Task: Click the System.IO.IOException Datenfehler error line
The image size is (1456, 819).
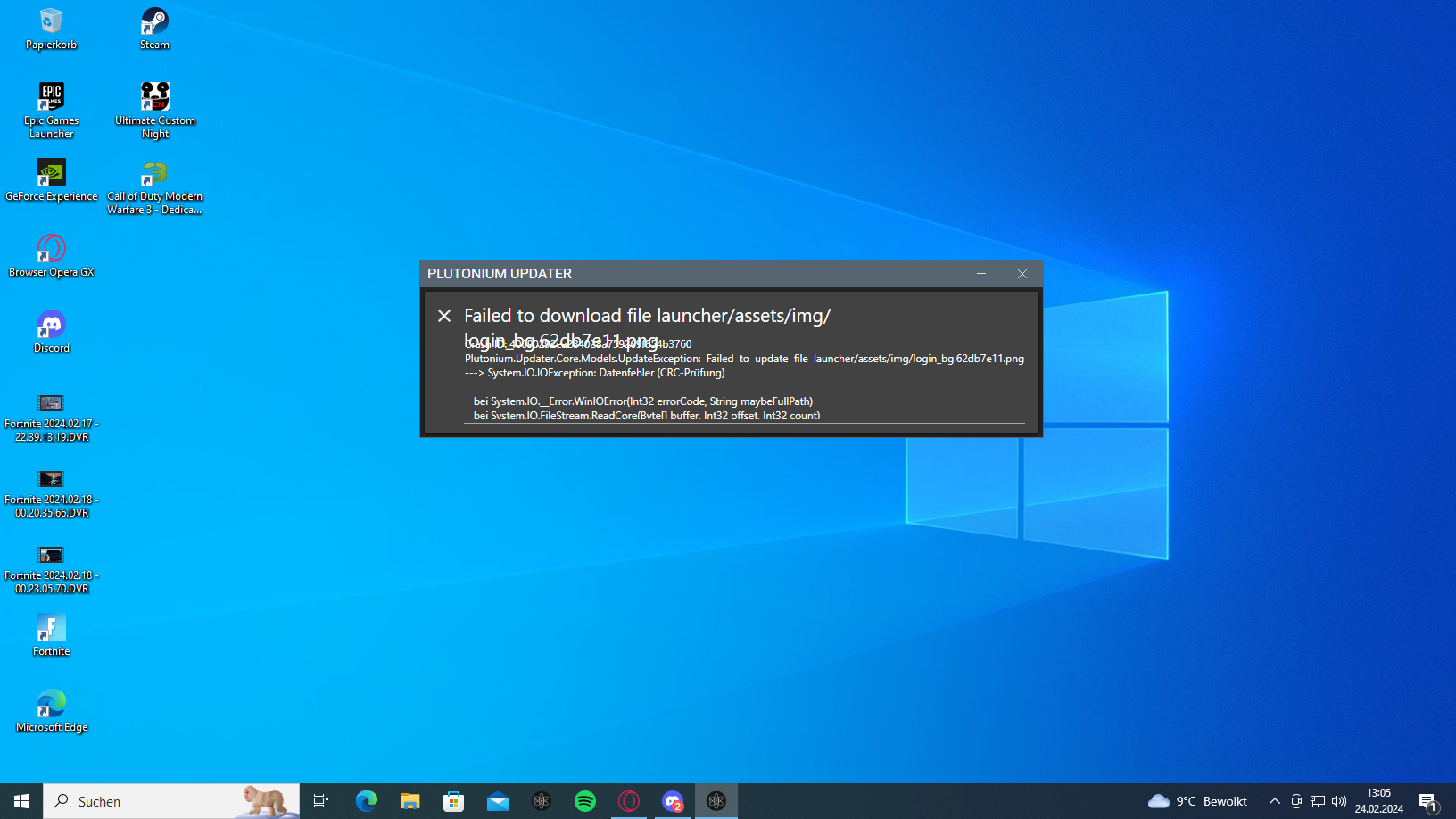Action: tap(594, 373)
